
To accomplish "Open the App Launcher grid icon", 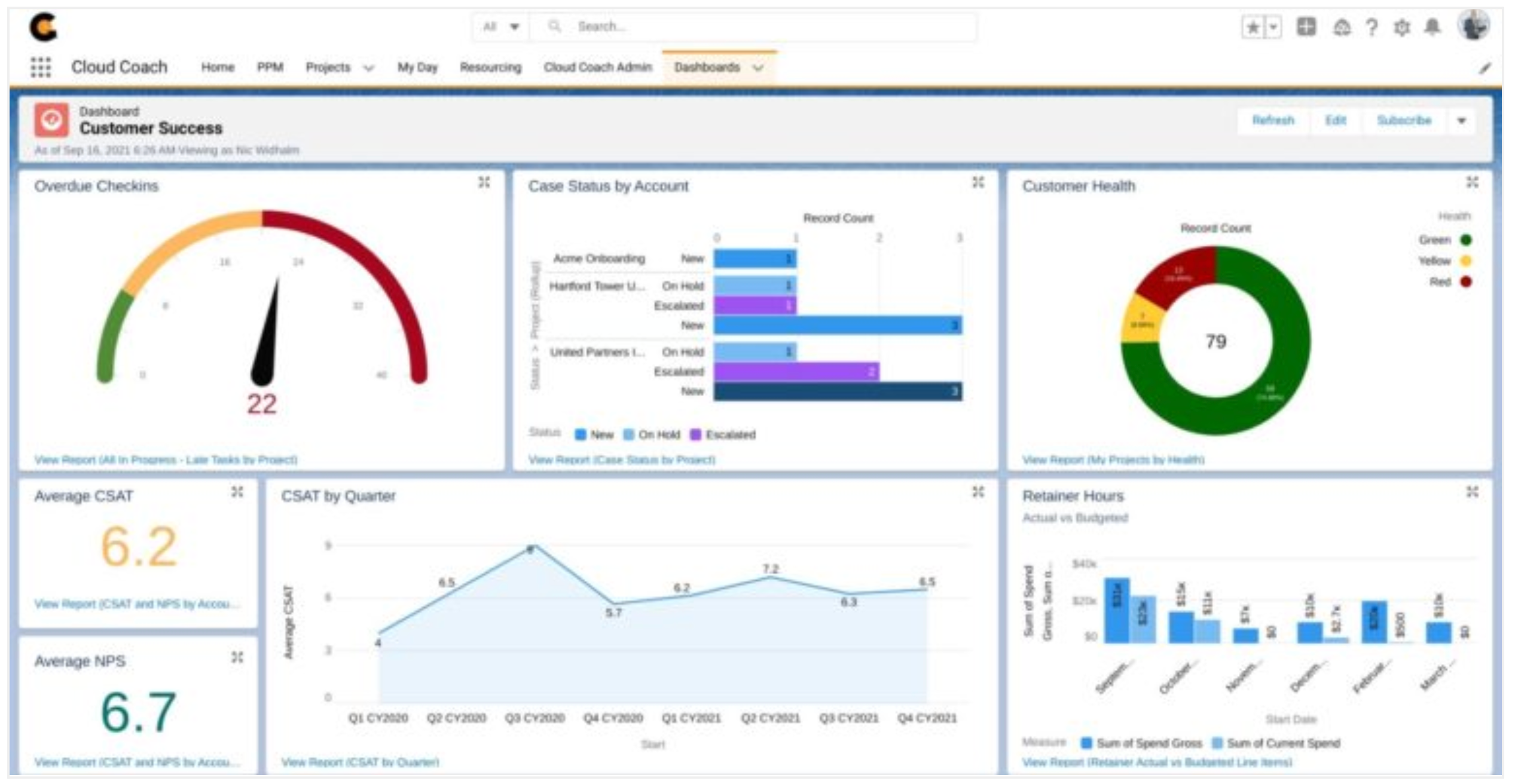I will tap(41, 67).
